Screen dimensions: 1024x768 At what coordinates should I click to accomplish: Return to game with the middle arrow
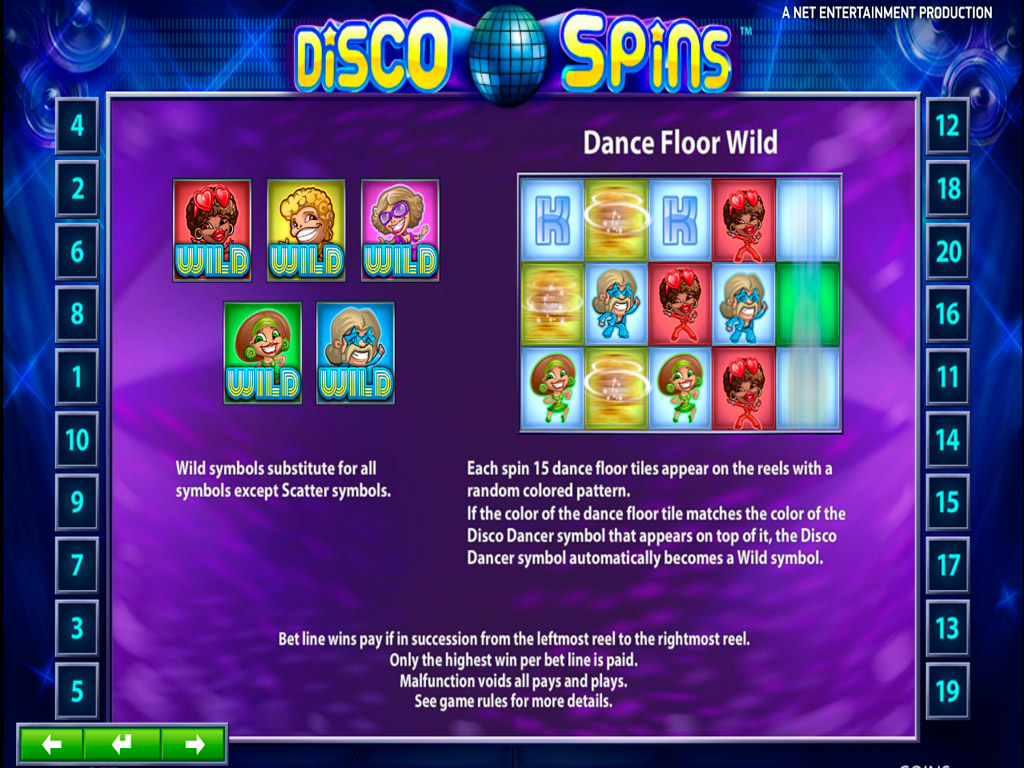[122, 744]
